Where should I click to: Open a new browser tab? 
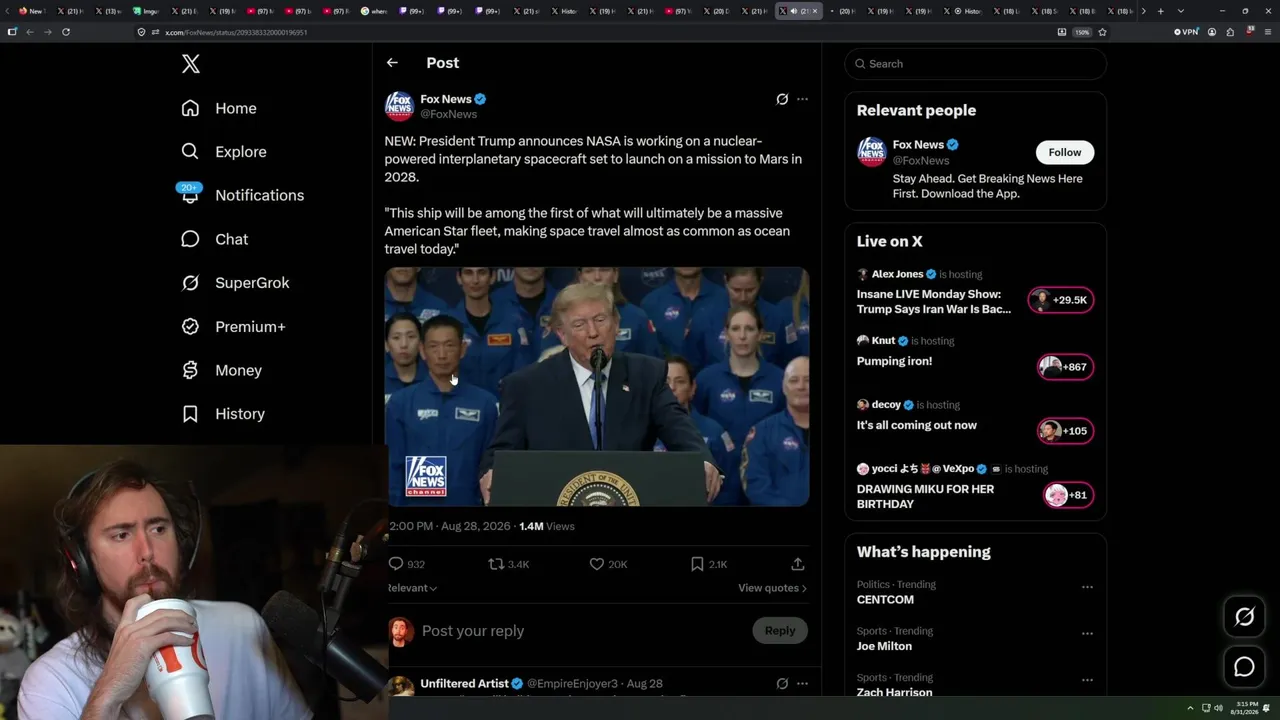[1160, 11]
